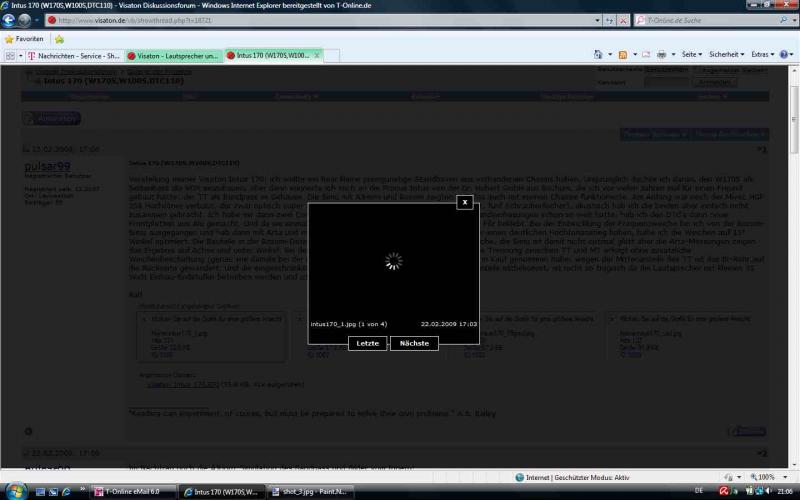
Task: Click the search magnifier icon
Action: pyautogui.click(x=783, y=20)
